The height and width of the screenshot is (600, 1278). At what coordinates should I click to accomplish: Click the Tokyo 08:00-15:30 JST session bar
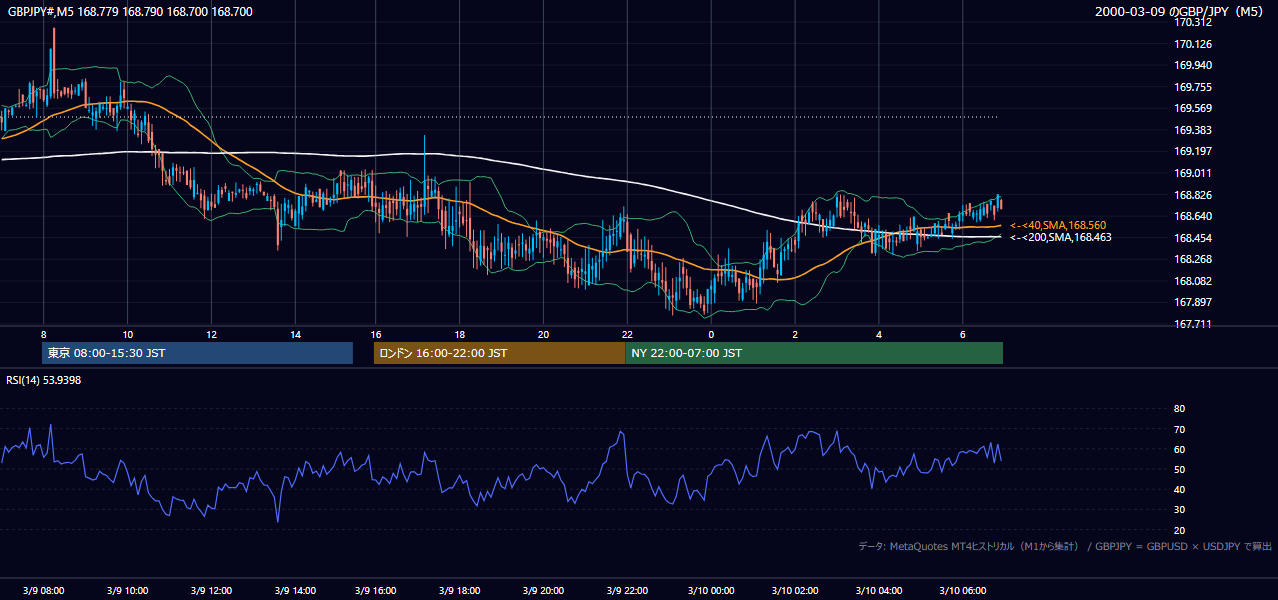(x=198, y=353)
